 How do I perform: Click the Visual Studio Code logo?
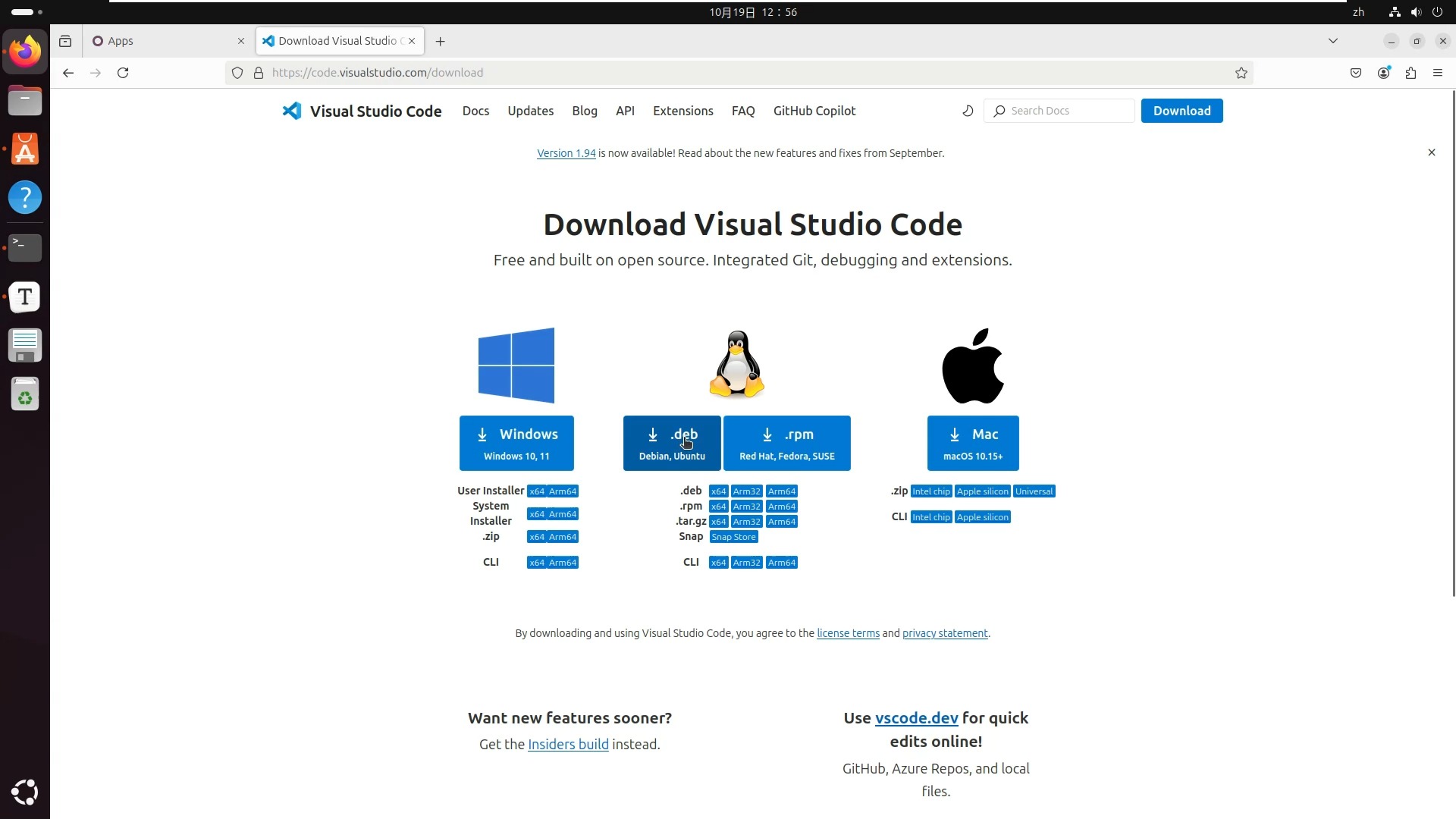pos(362,111)
